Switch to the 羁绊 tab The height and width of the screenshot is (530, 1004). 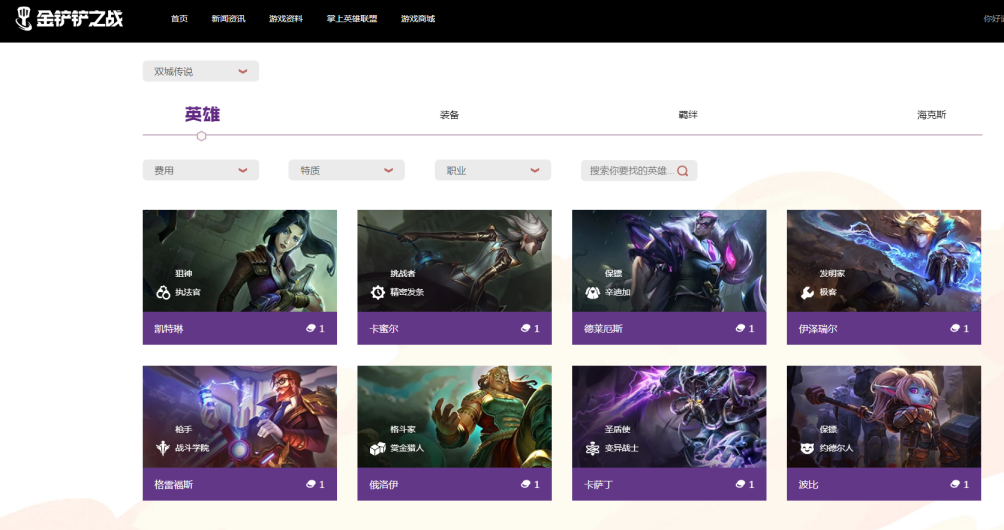click(x=688, y=115)
